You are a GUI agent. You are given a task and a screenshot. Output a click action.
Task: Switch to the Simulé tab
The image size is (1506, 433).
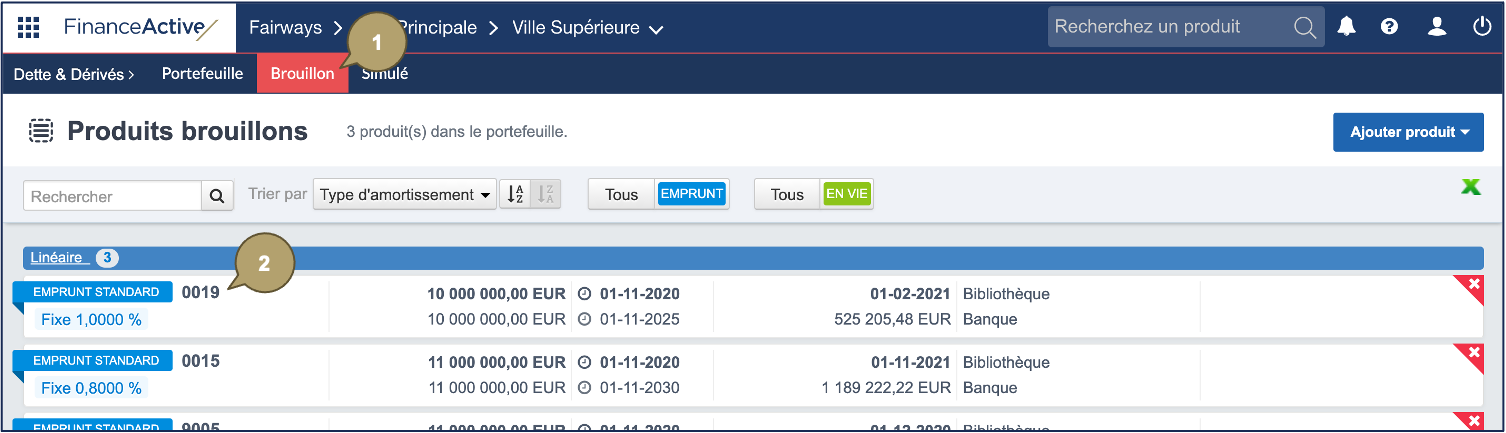point(385,74)
